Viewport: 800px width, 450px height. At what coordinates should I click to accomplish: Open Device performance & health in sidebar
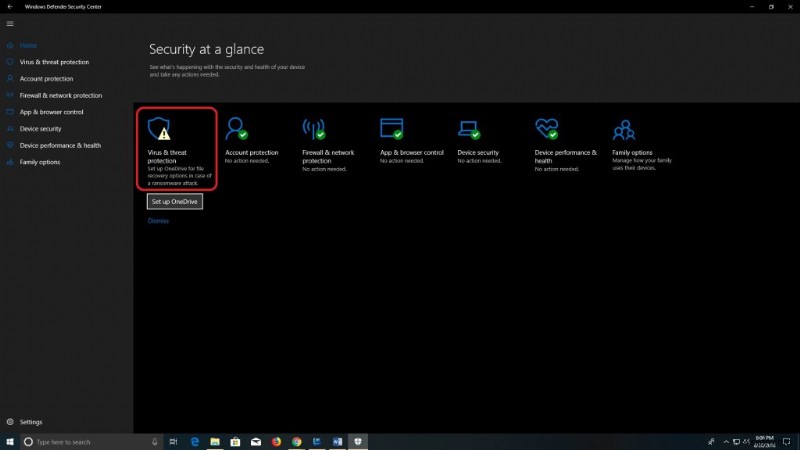click(60, 145)
